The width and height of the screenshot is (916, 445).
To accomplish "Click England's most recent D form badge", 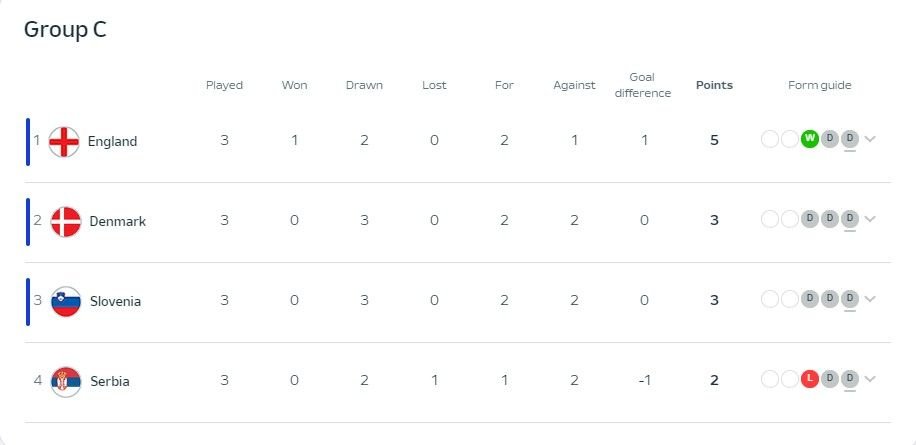I will click(x=850, y=139).
